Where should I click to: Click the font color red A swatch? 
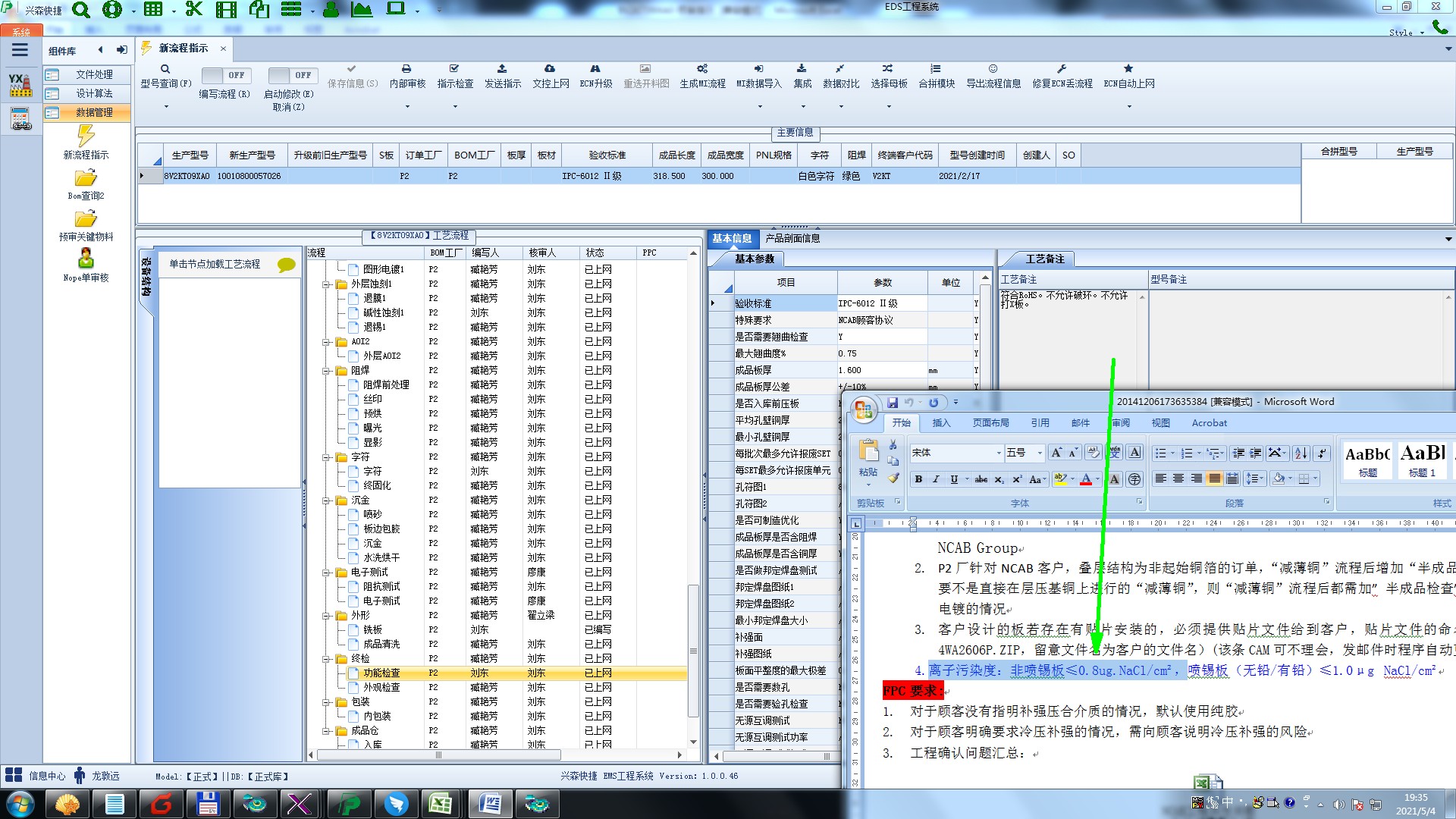(x=1086, y=479)
